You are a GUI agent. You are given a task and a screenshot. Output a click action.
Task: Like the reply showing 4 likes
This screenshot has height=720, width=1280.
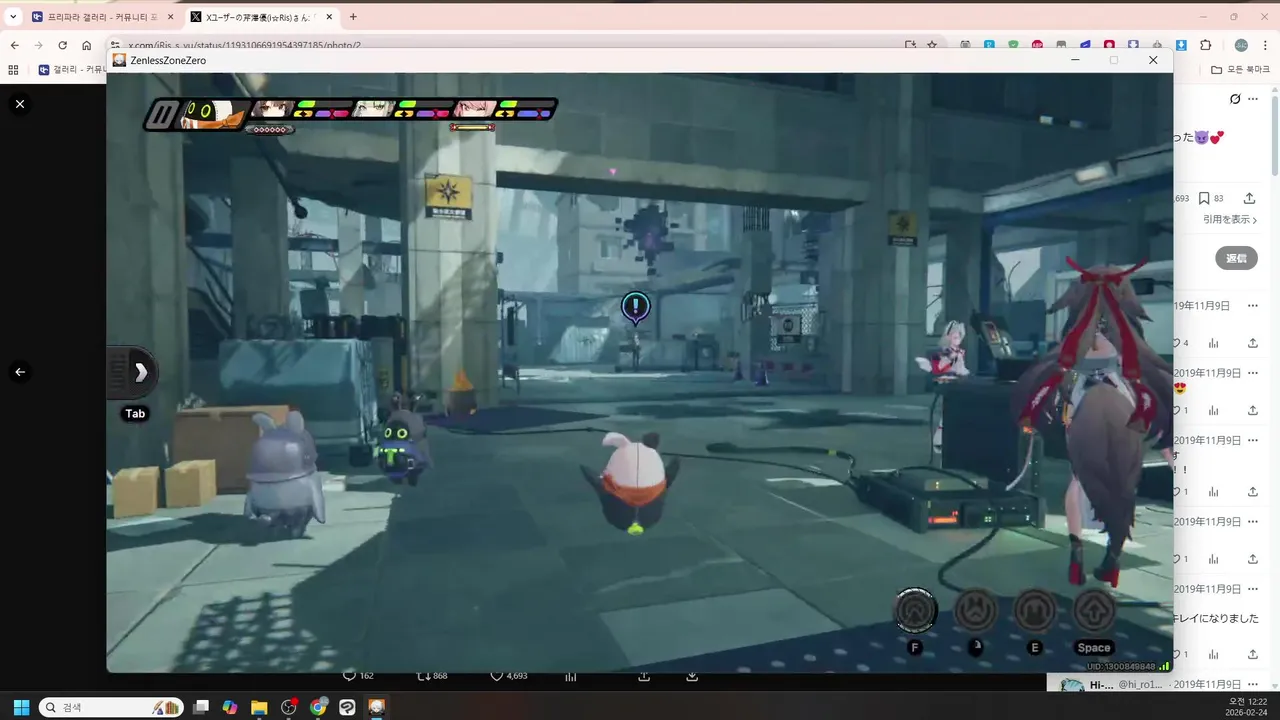point(1180,343)
